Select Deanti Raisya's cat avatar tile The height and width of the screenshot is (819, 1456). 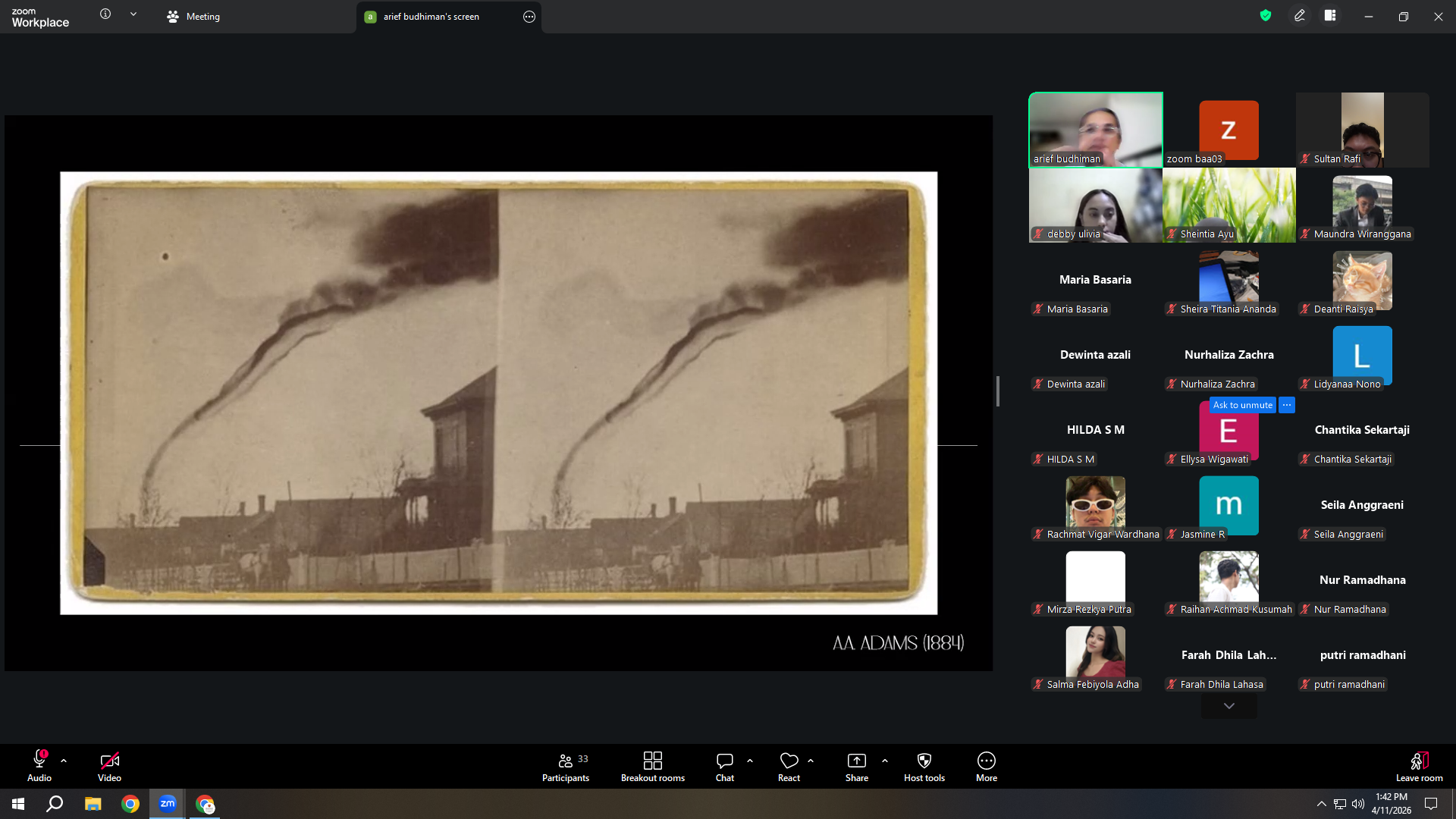[x=1363, y=280]
